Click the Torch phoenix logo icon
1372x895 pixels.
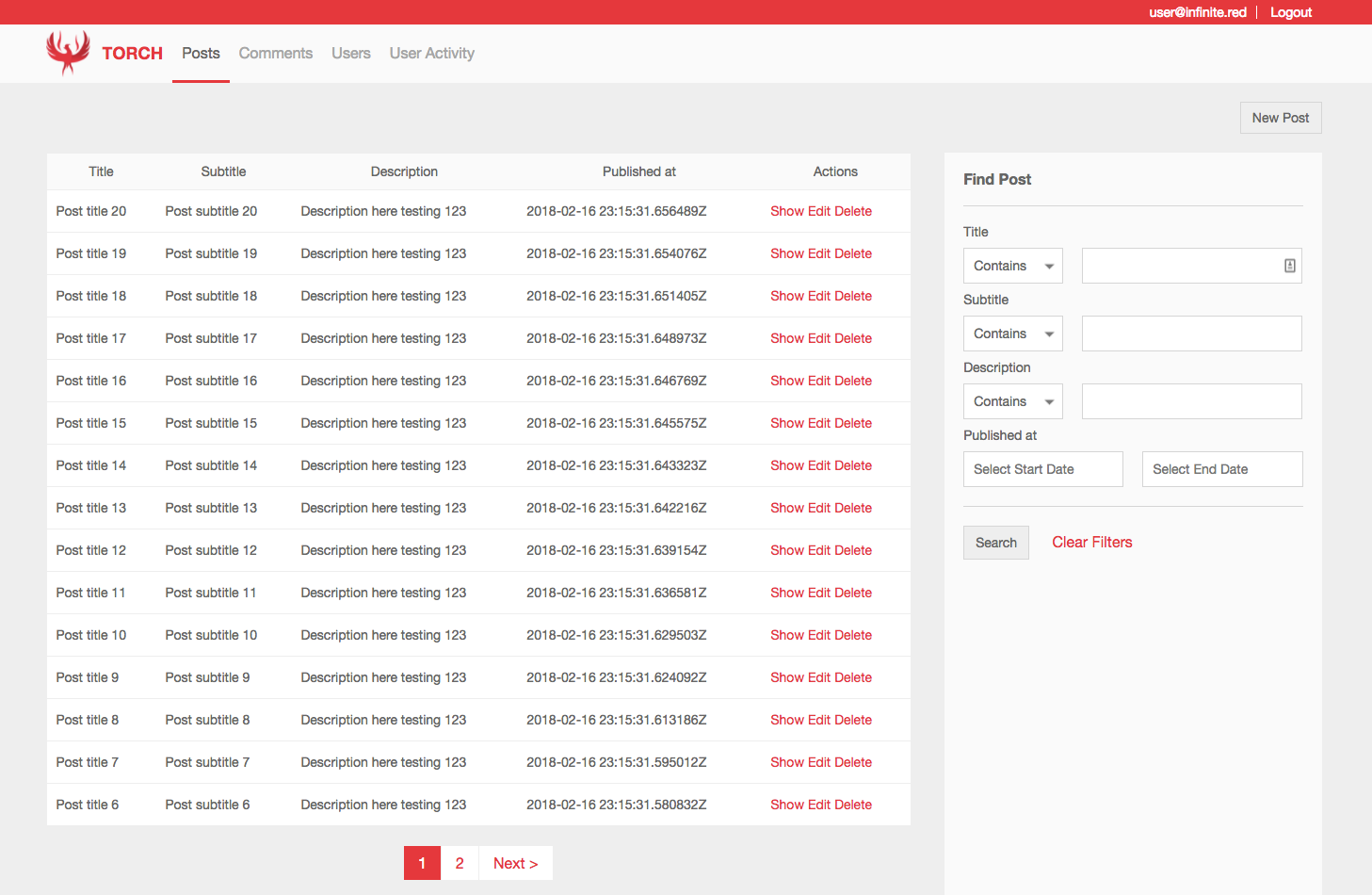pos(68,53)
